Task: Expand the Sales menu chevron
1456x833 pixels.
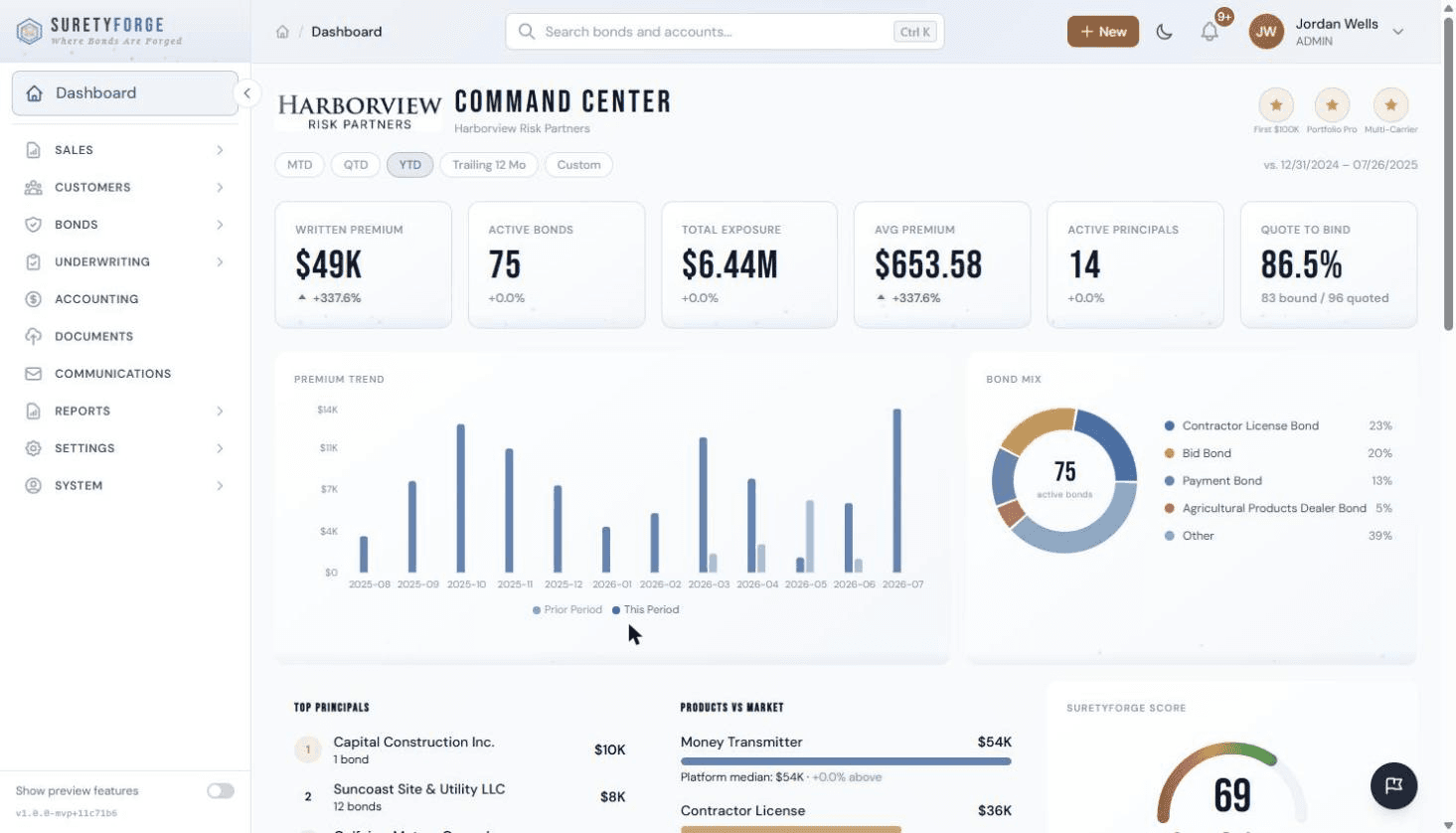Action: 220,150
